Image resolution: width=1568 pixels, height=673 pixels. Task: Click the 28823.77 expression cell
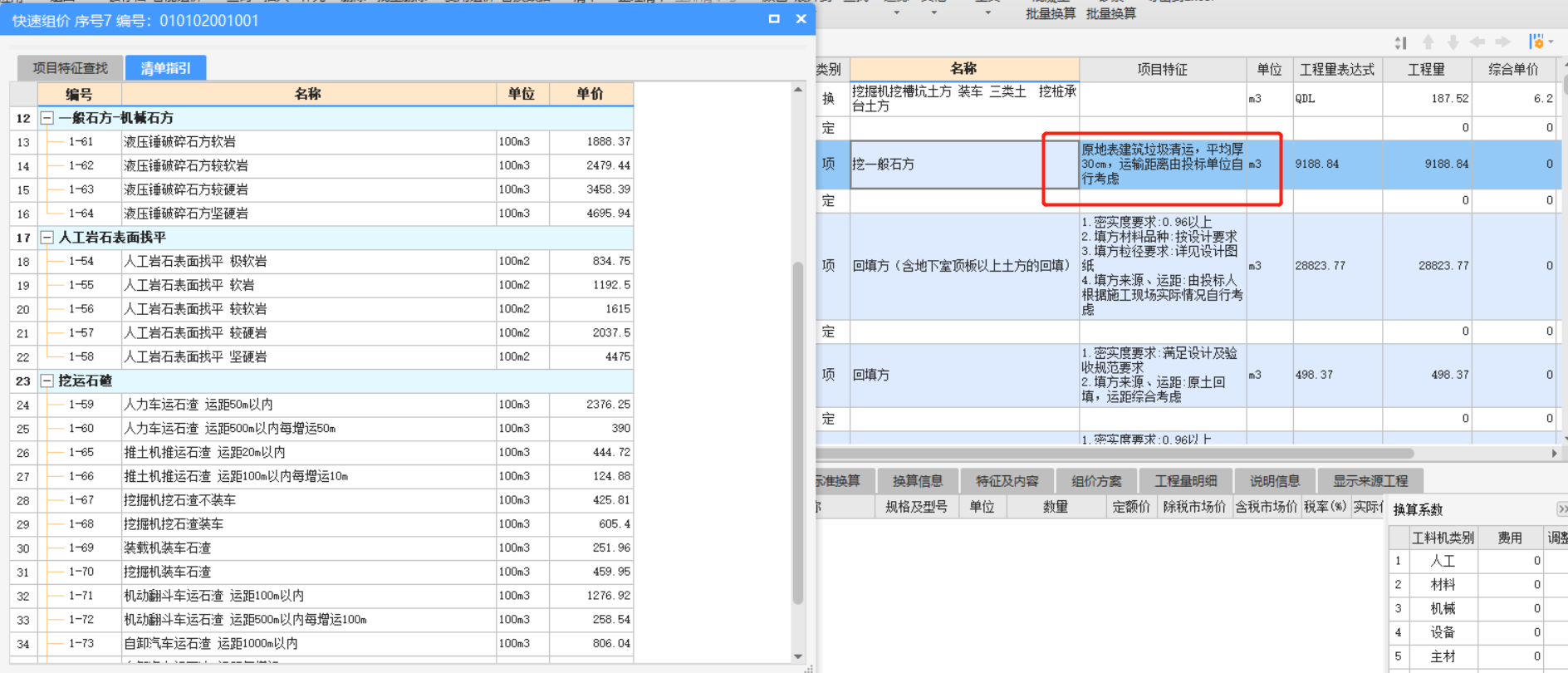(x=1337, y=266)
